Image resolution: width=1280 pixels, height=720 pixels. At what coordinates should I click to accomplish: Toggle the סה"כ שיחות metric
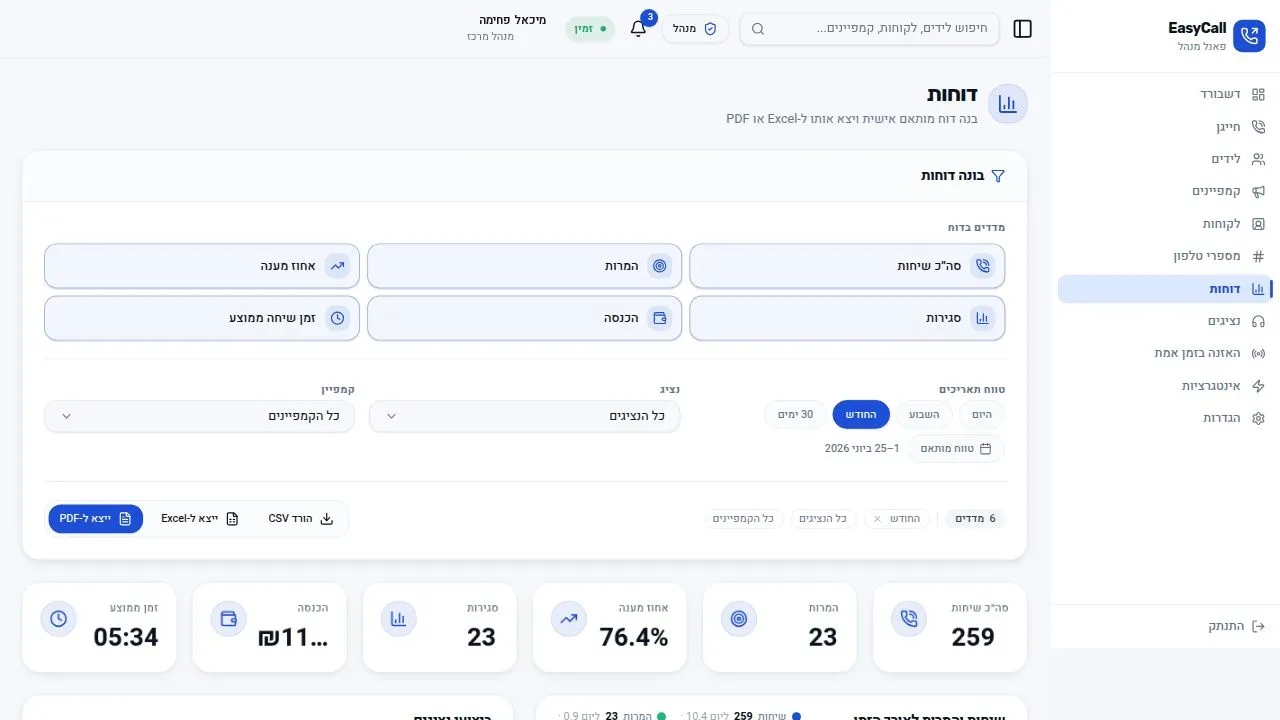(x=847, y=266)
